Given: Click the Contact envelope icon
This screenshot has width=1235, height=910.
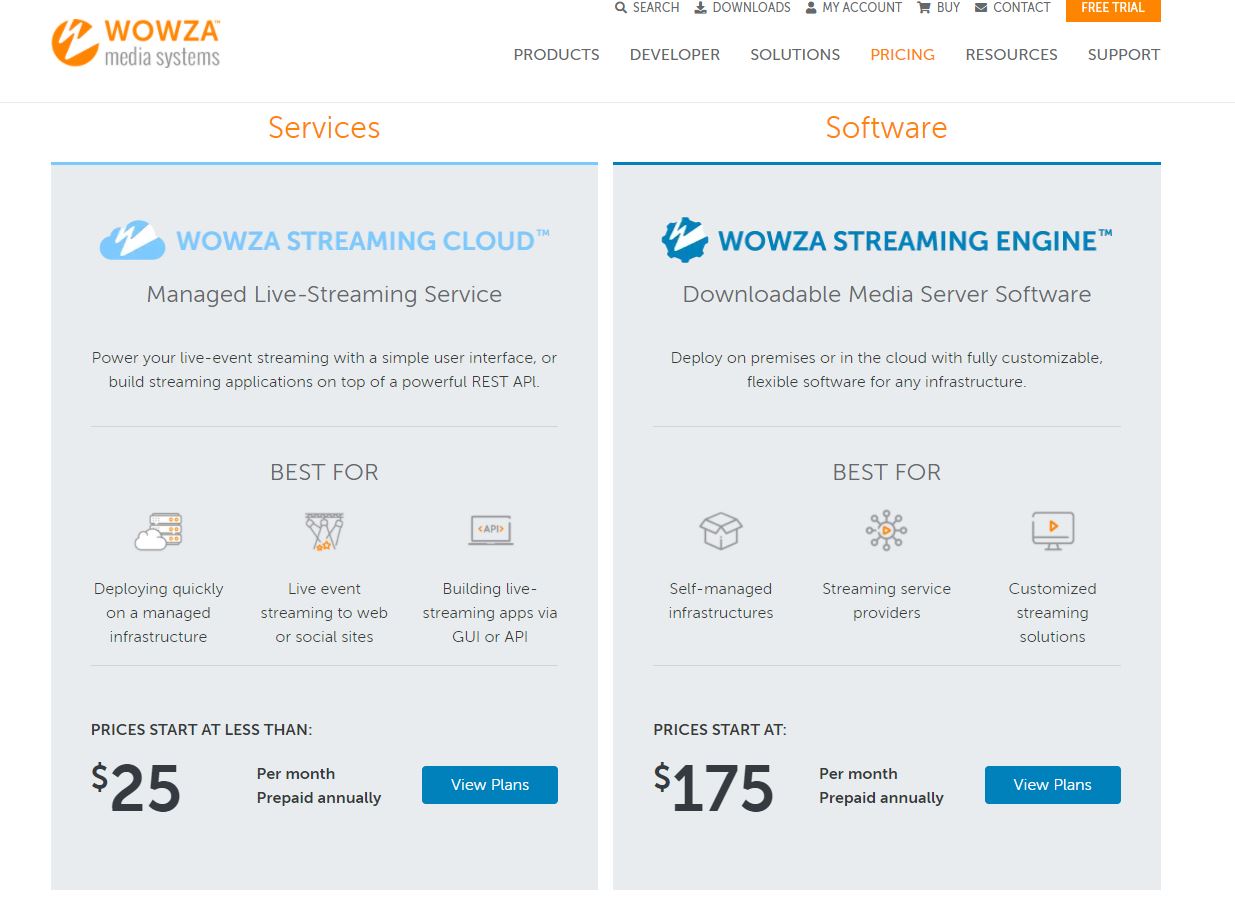Looking at the screenshot, I should pyautogui.click(x=981, y=8).
